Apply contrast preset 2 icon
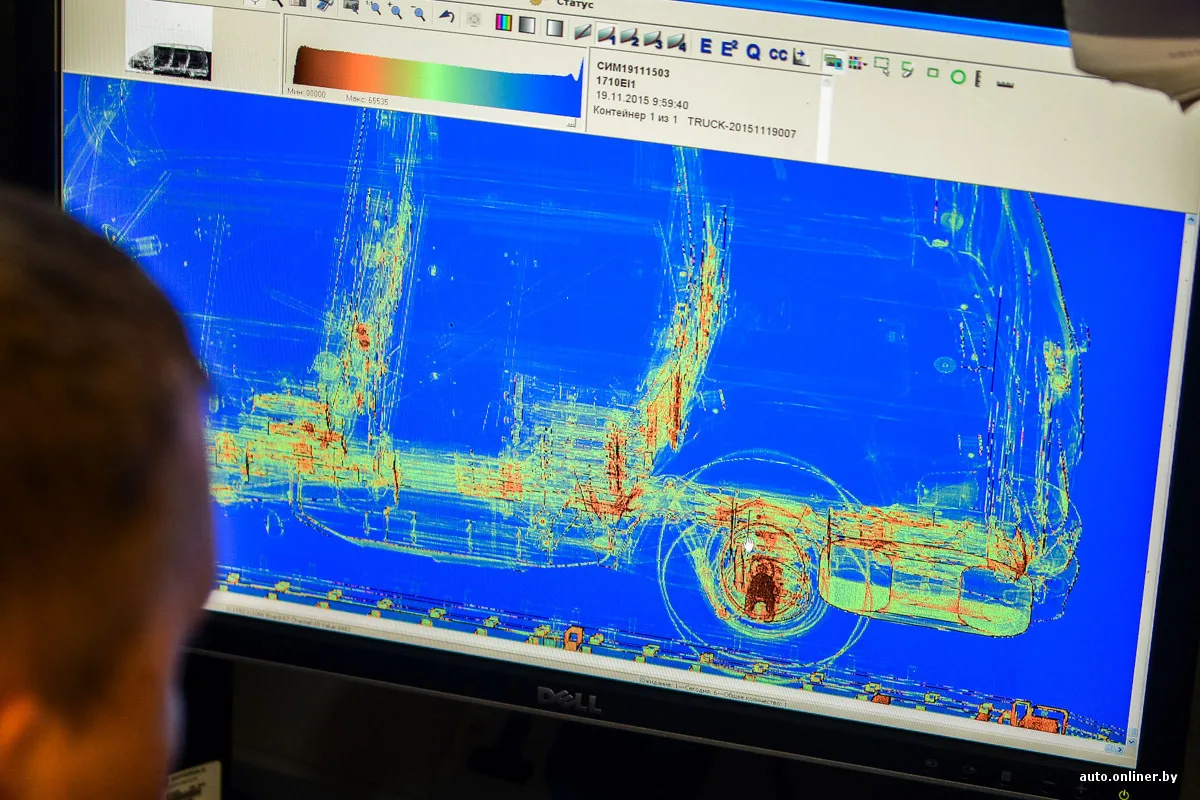The width and height of the screenshot is (1200, 800). click(x=630, y=38)
